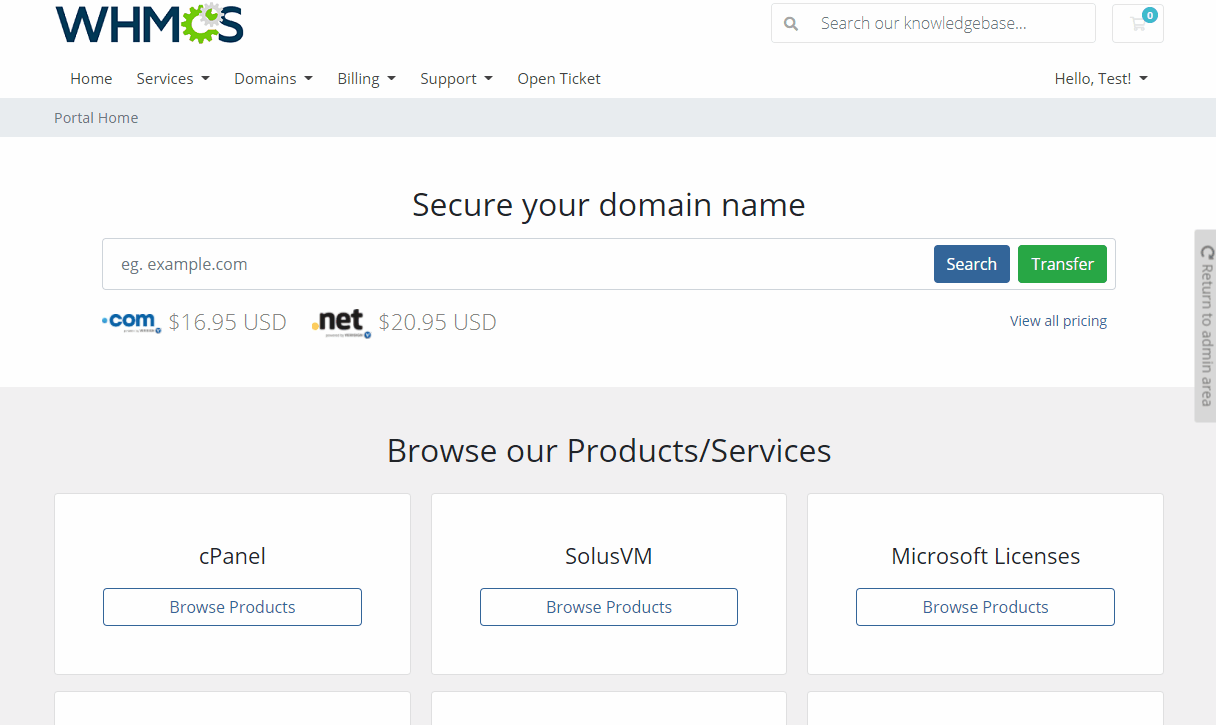Click the green Transfer button
Screen dimensions: 1216x725
(x=1062, y=264)
